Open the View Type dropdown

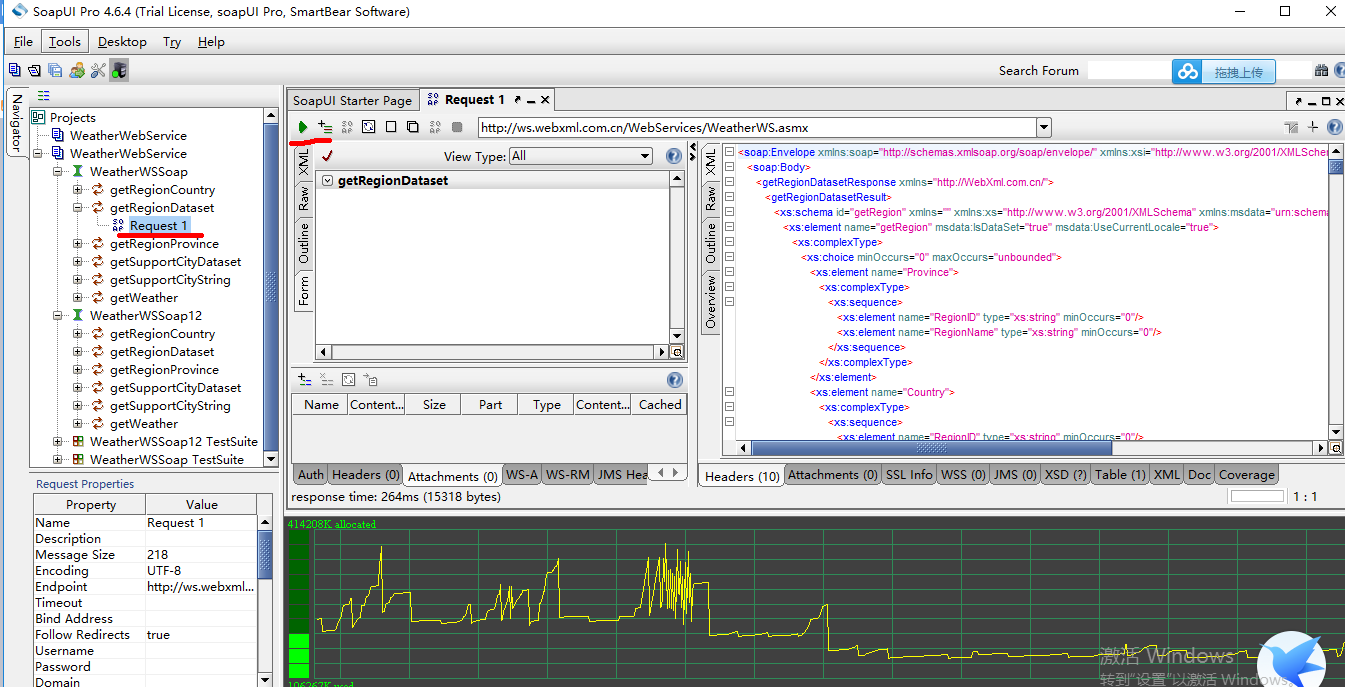pyautogui.click(x=645, y=156)
